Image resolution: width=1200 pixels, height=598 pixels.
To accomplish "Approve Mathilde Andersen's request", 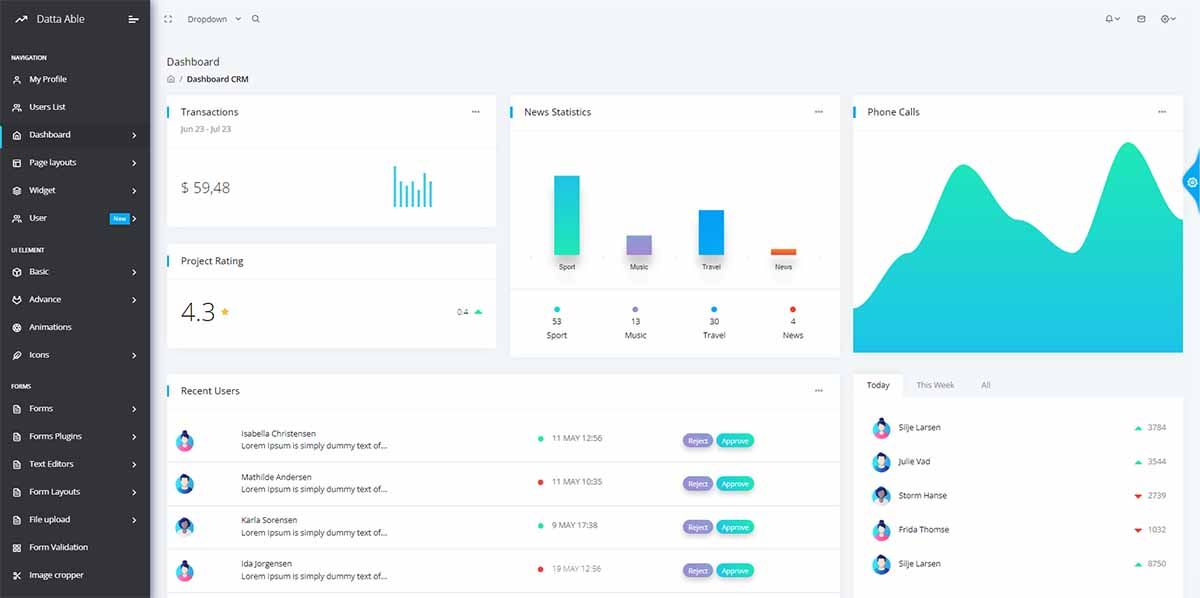I will pyautogui.click(x=735, y=484).
